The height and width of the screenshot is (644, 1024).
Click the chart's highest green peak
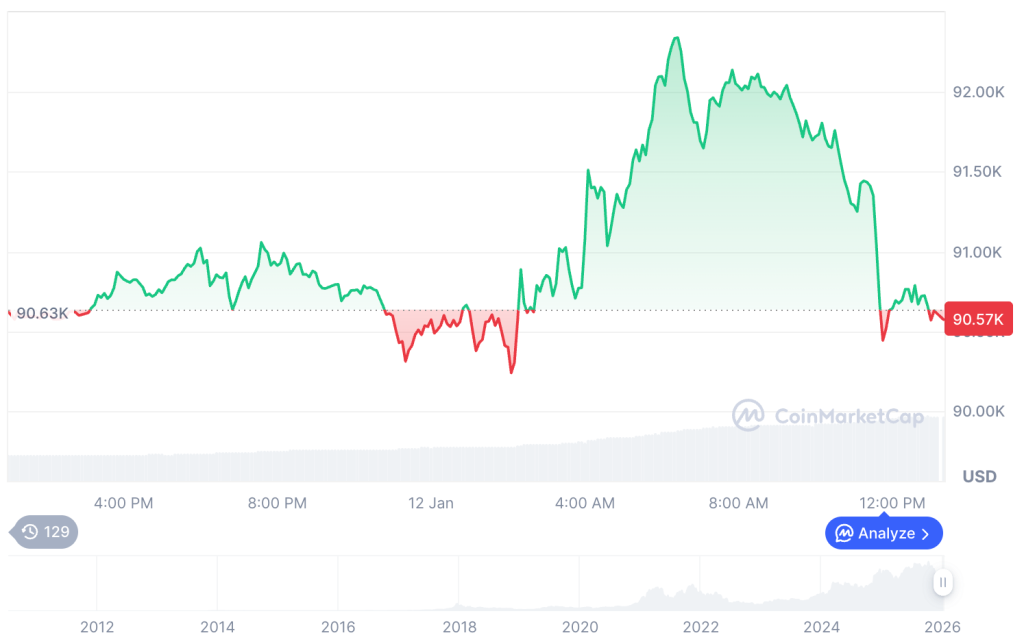[677, 38]
